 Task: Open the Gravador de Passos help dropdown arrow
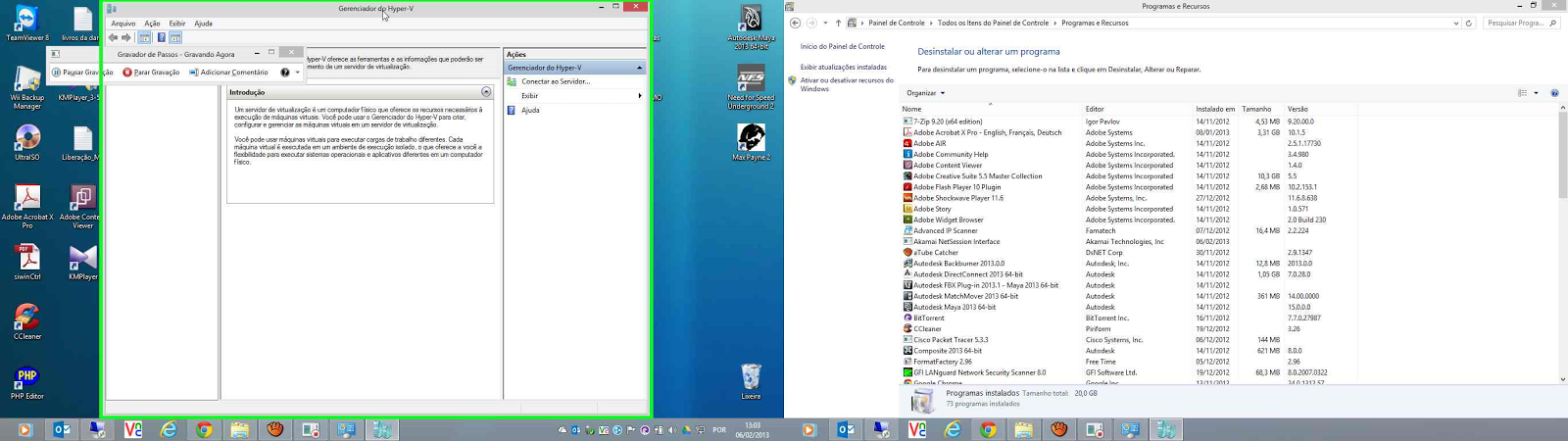click(x=298, y=72)
